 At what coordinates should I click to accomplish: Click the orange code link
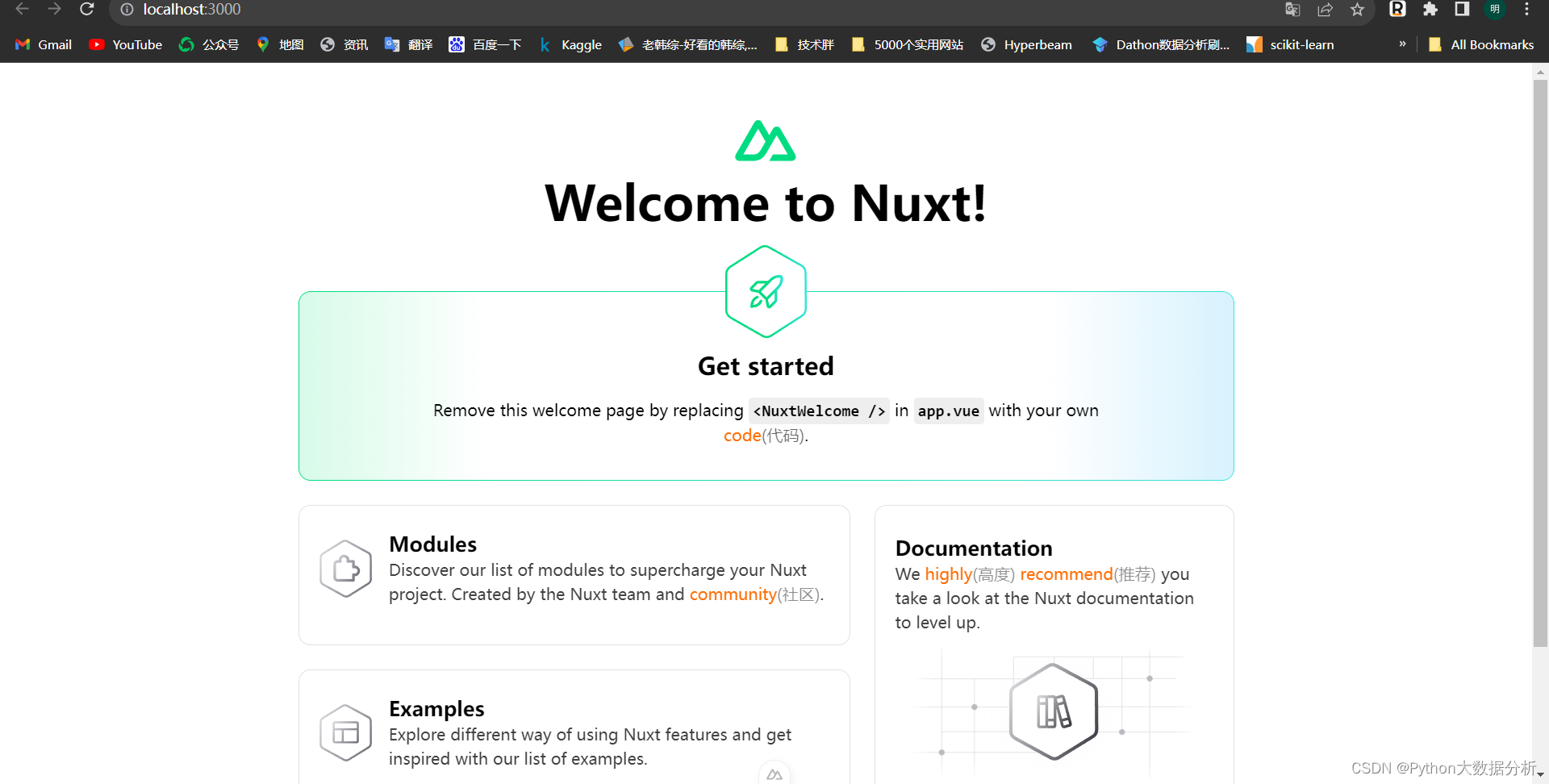(x=742, y=436)
